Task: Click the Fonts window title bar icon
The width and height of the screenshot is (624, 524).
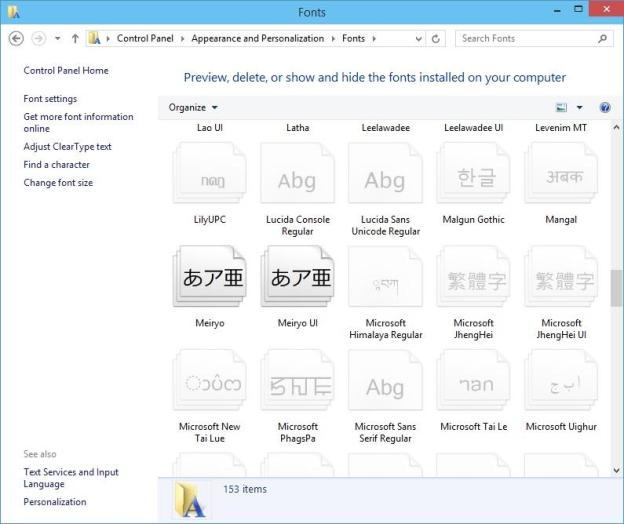Action: point(13,12)
